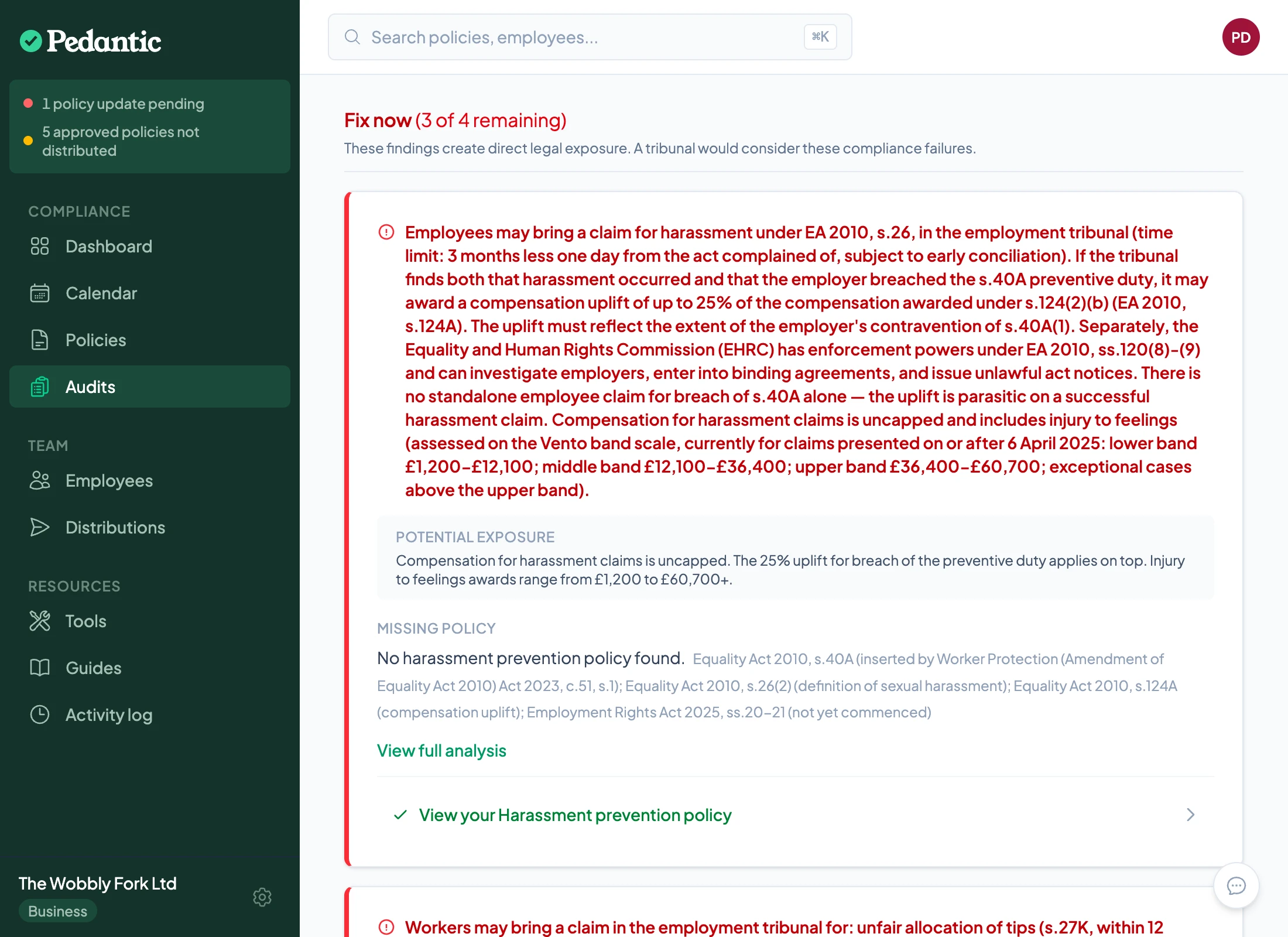
Task: View the Activity log
Action: pos(109,714)
